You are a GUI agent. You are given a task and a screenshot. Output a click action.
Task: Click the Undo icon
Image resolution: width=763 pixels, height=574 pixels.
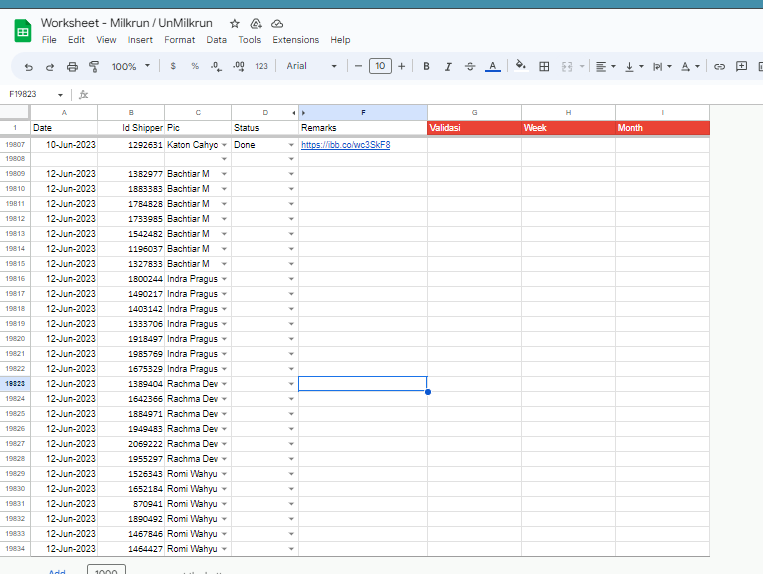29,67
